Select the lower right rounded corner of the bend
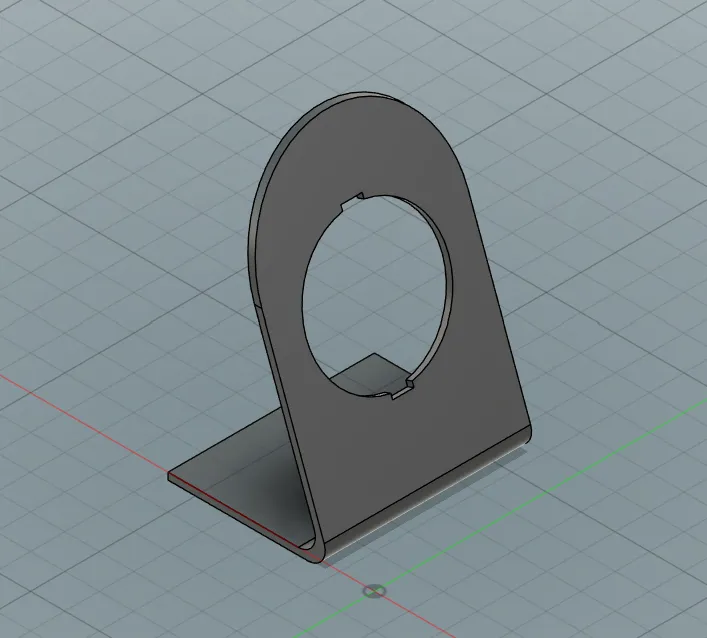This screenshot has height=638, width=707. (x=528, y=434)
